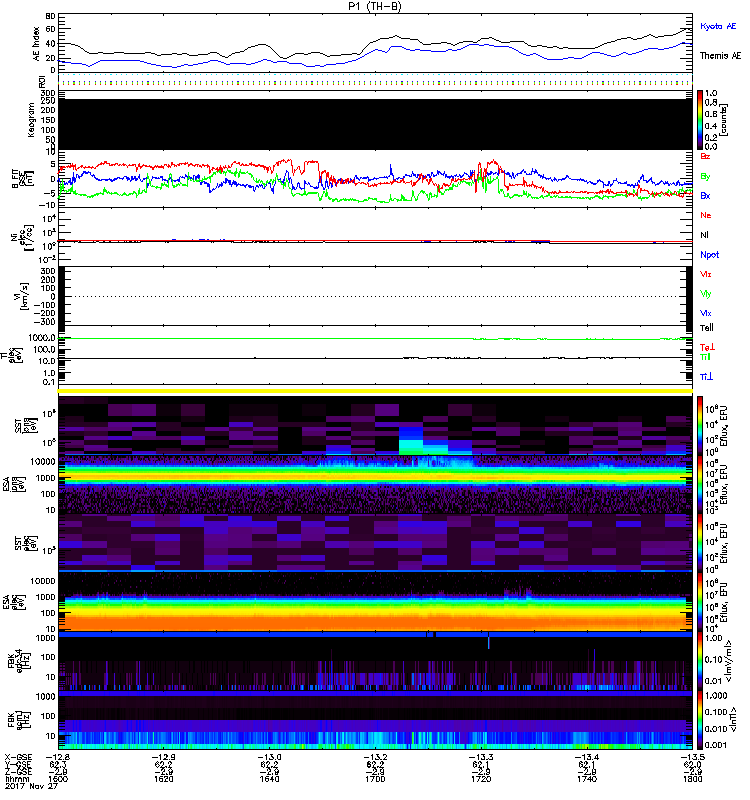Click the X-GSE value -13.3
This screenshot has height=800, width=750.
tap(481, 757)
